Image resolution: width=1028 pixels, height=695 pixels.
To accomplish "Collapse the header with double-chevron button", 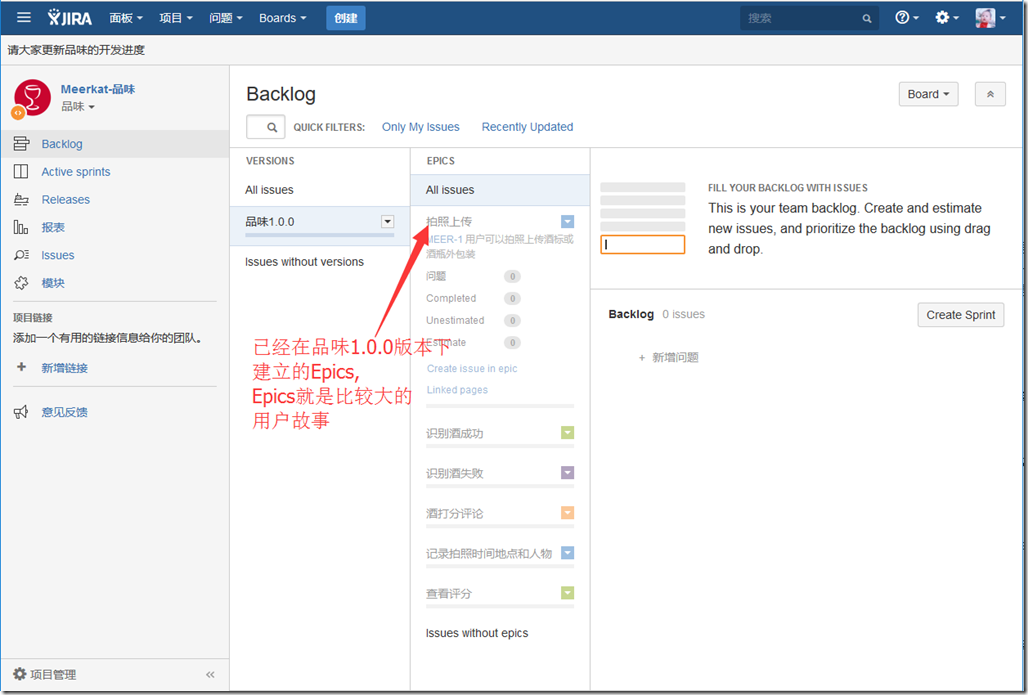I will point(990,94).
